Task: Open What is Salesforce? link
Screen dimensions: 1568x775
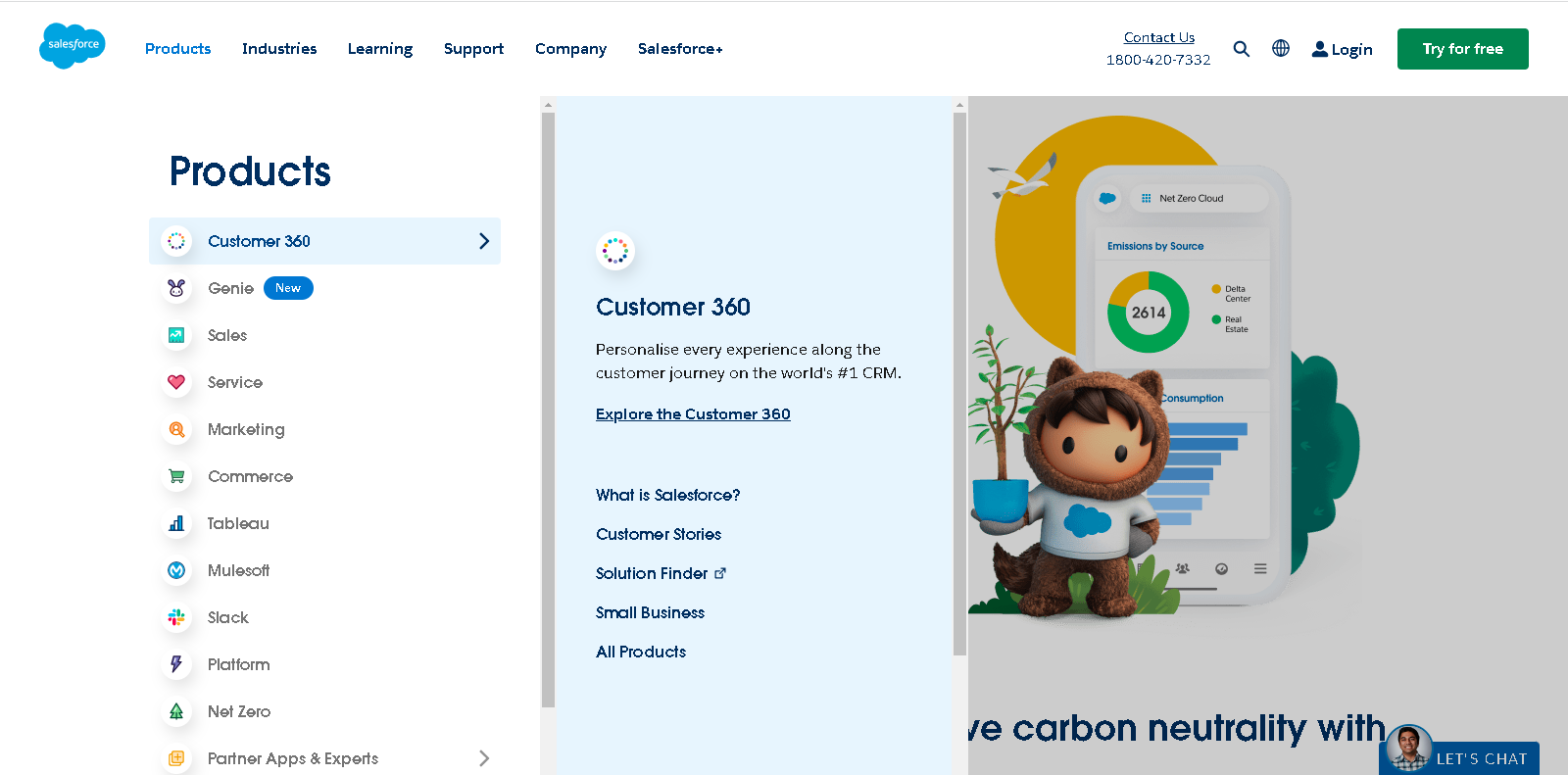Action: (668, 495)
